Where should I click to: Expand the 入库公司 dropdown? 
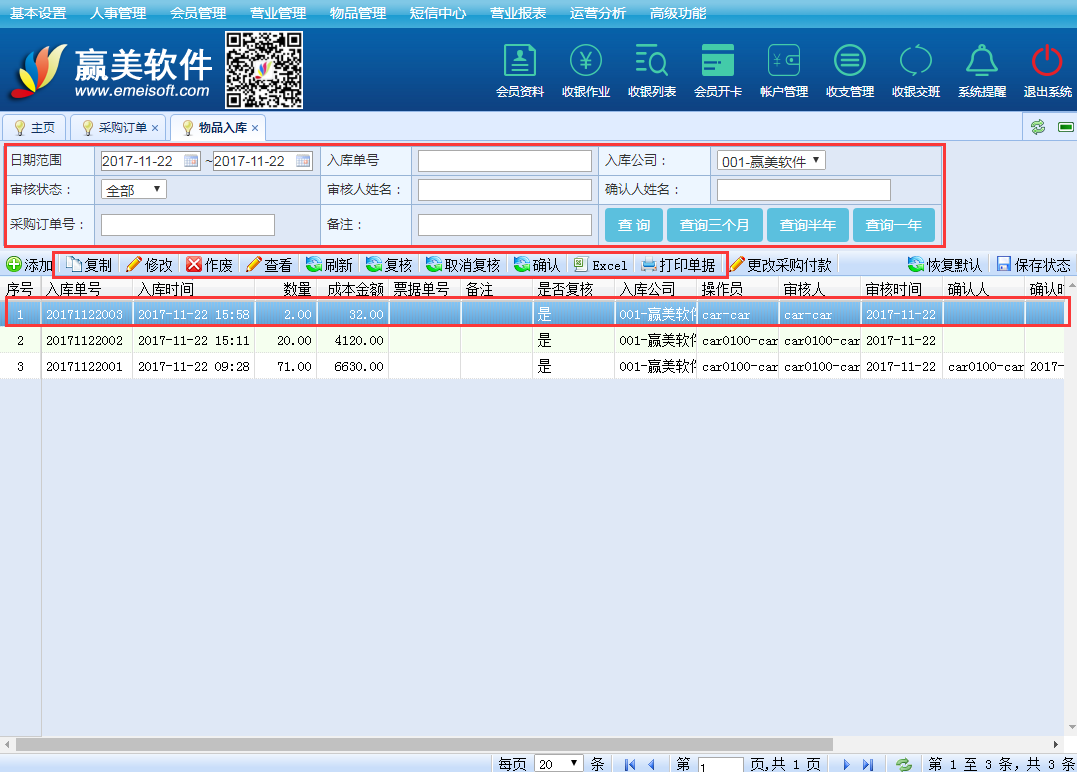pos(771,161)
